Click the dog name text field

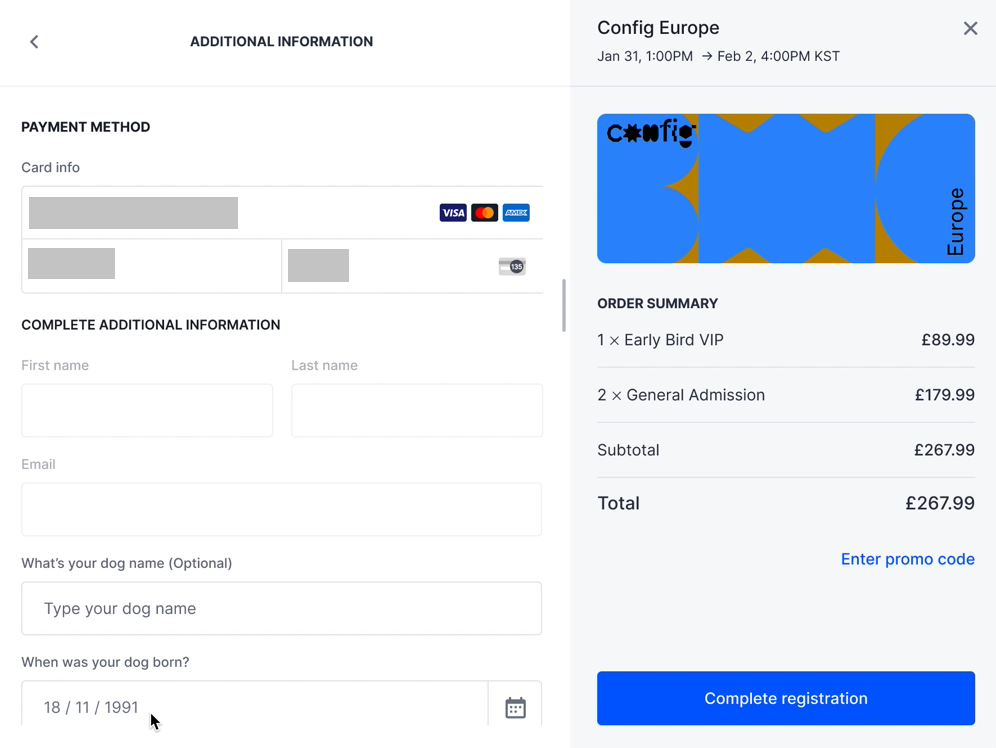pos(281,608)
